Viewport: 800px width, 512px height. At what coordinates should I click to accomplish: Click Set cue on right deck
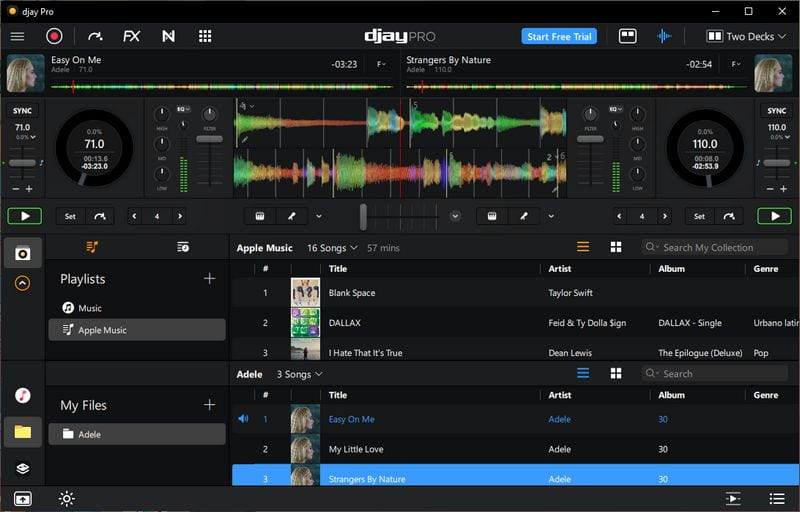(699, 216)
